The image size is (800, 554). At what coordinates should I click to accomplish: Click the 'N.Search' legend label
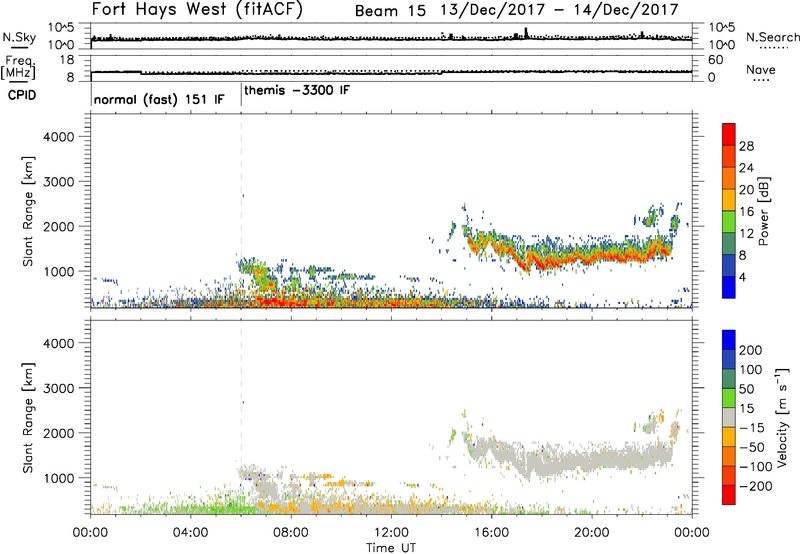click(773, 37)
